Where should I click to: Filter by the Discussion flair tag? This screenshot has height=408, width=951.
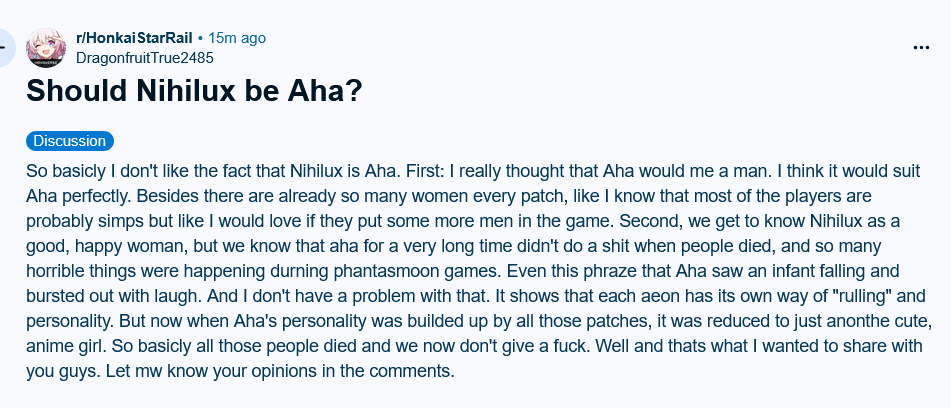click(x=70, y=141)
